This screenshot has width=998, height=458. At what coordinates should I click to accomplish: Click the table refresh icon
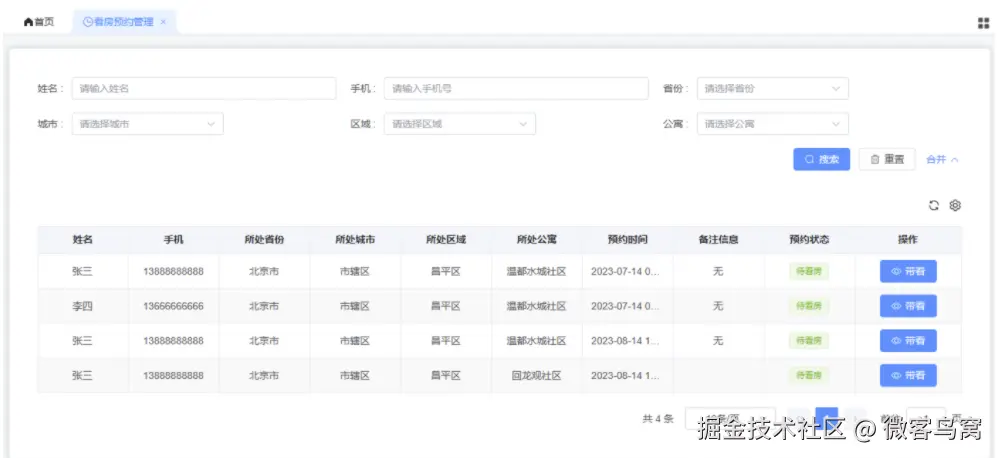[x=934, y=205]
